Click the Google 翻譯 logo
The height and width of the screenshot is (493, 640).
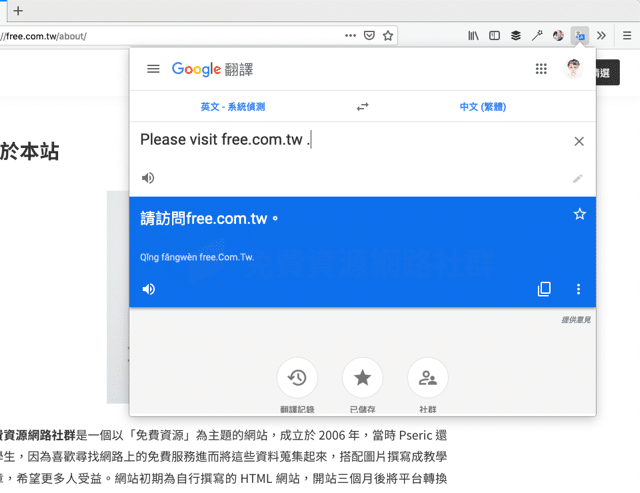(212, 69)
